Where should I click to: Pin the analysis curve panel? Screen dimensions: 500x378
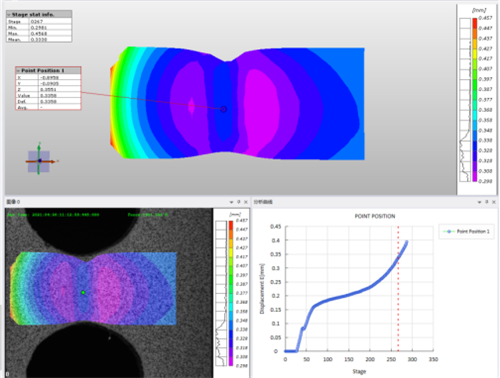click(x=487, y=202)
